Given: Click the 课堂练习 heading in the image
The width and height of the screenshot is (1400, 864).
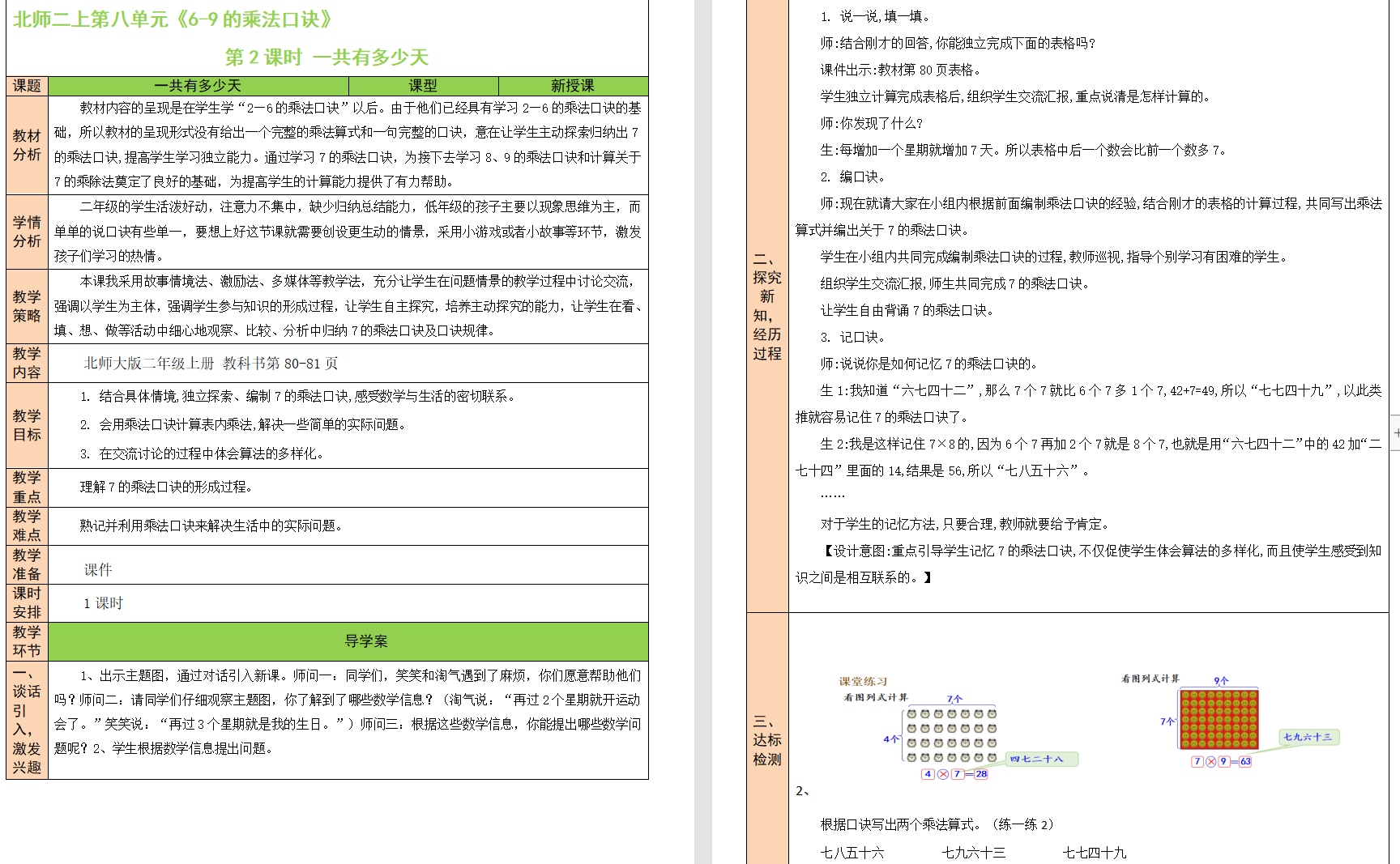Looking at the screenshot, I should [864, 682].
